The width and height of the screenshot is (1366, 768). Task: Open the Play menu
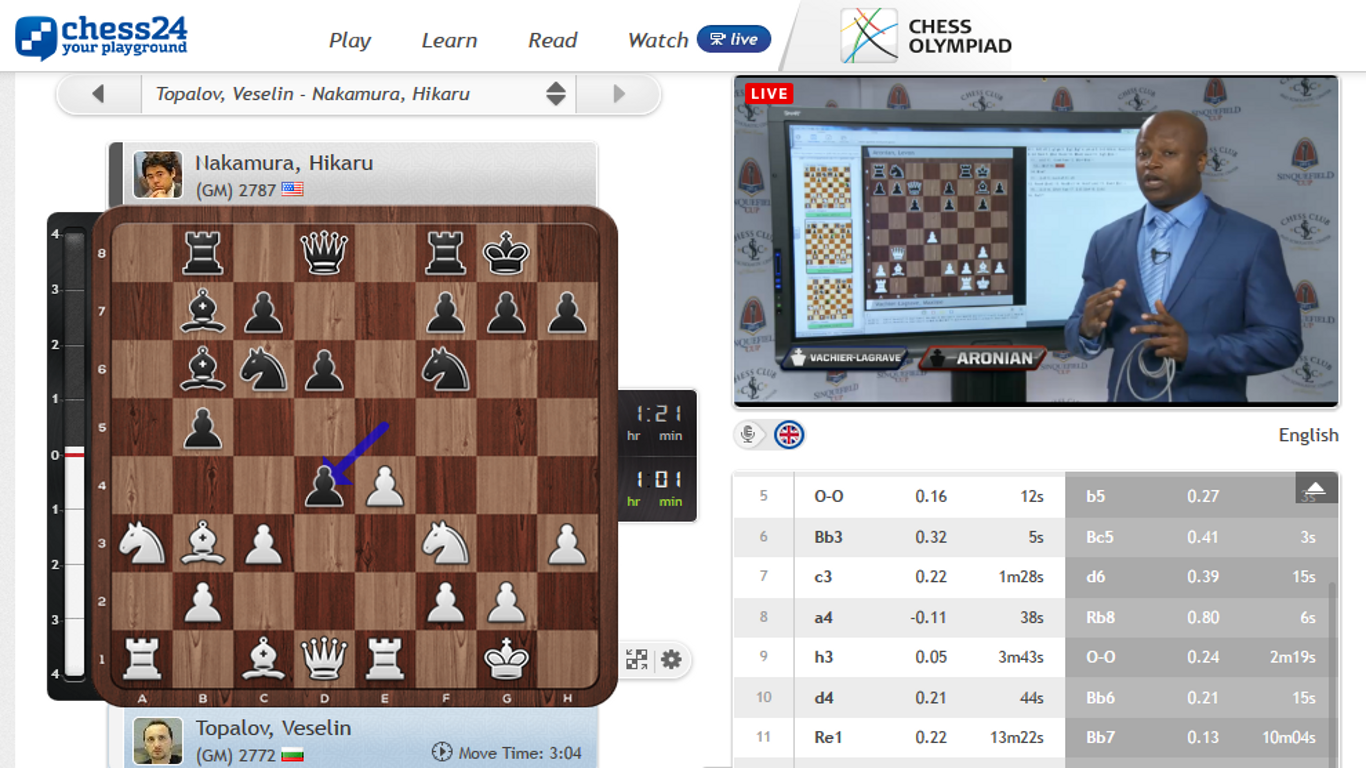pyautogui.click(x=350, y=40)
